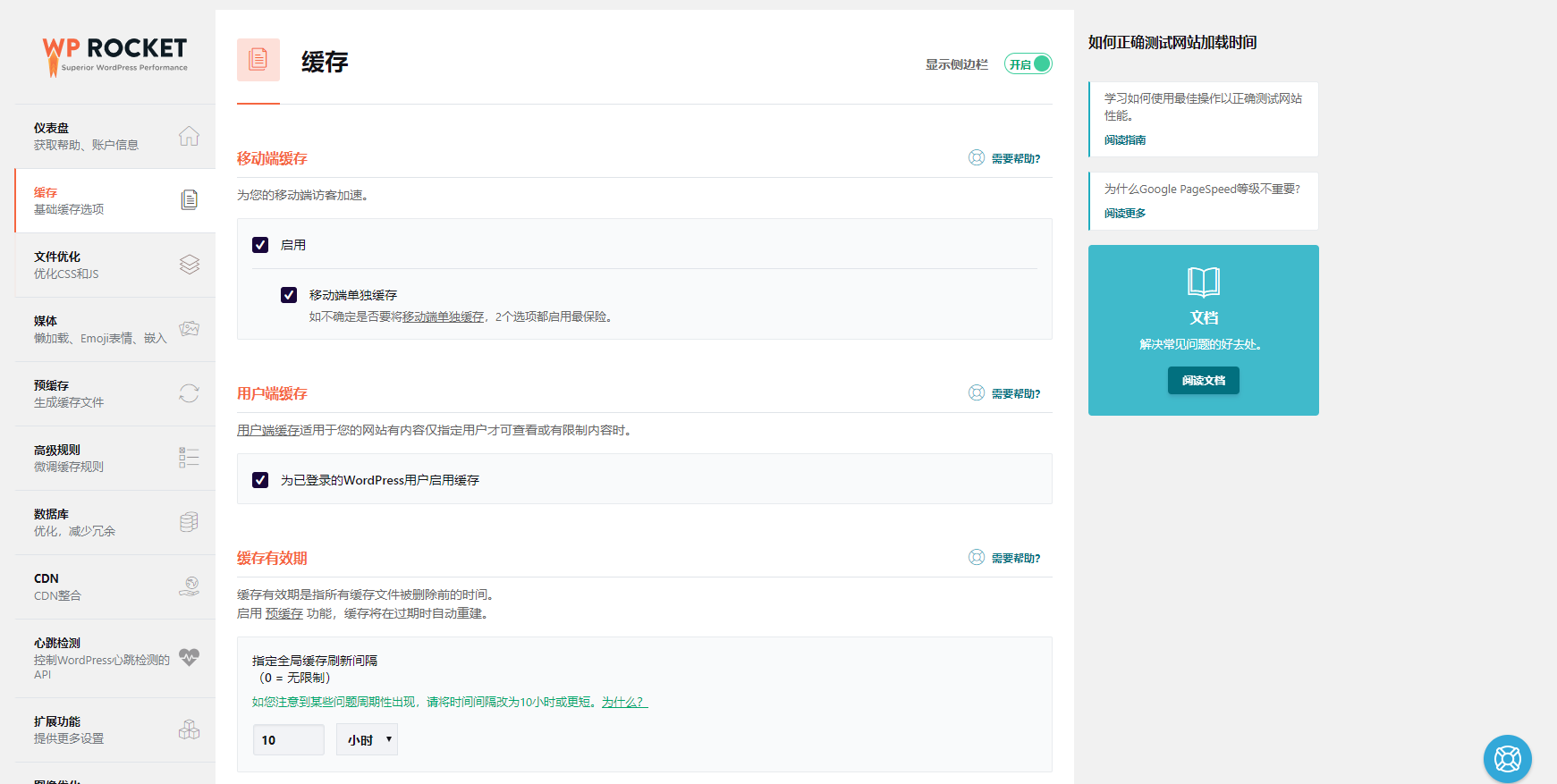The width and height of the screenshot is (1557, 784).
Task: Open the dashboard via its home icon
Action: [x=189, y=136]
